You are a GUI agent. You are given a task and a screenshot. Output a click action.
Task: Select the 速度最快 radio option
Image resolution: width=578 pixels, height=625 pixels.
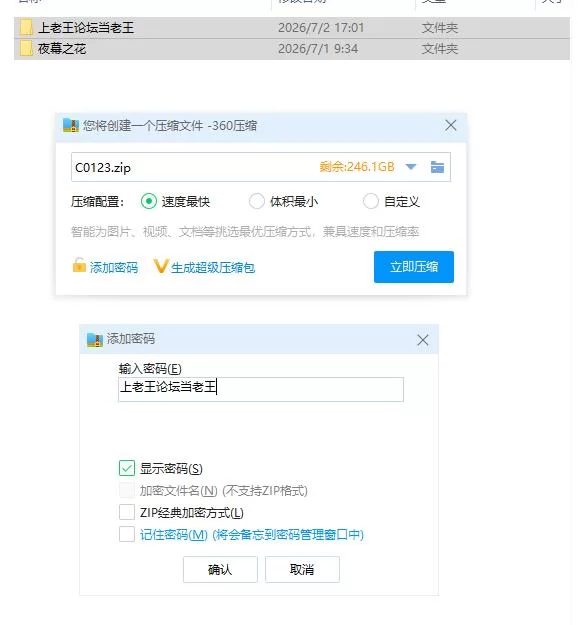(x=149, y=201)
